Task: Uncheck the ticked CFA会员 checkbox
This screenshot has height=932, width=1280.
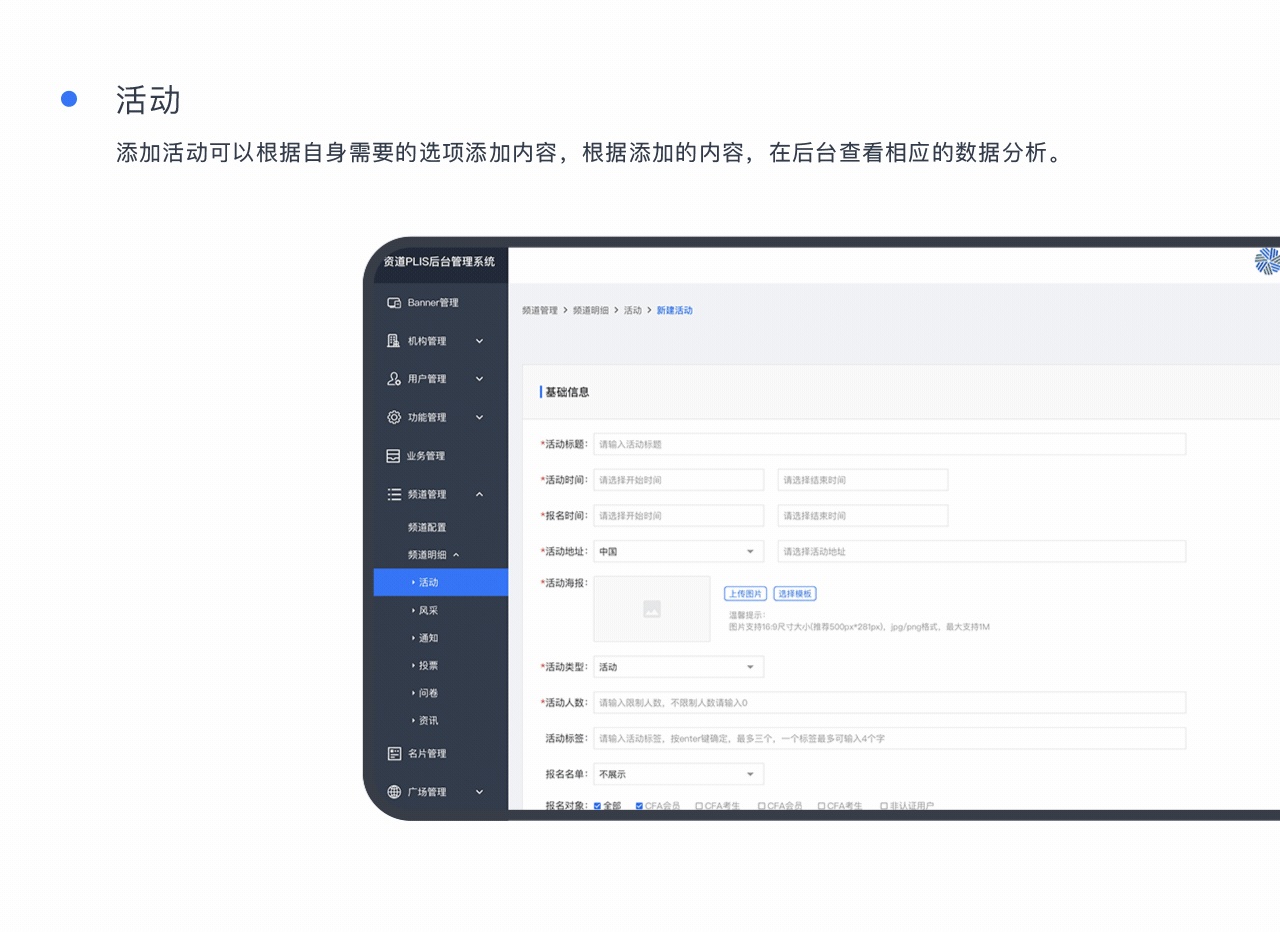Action: pos(640,805)
